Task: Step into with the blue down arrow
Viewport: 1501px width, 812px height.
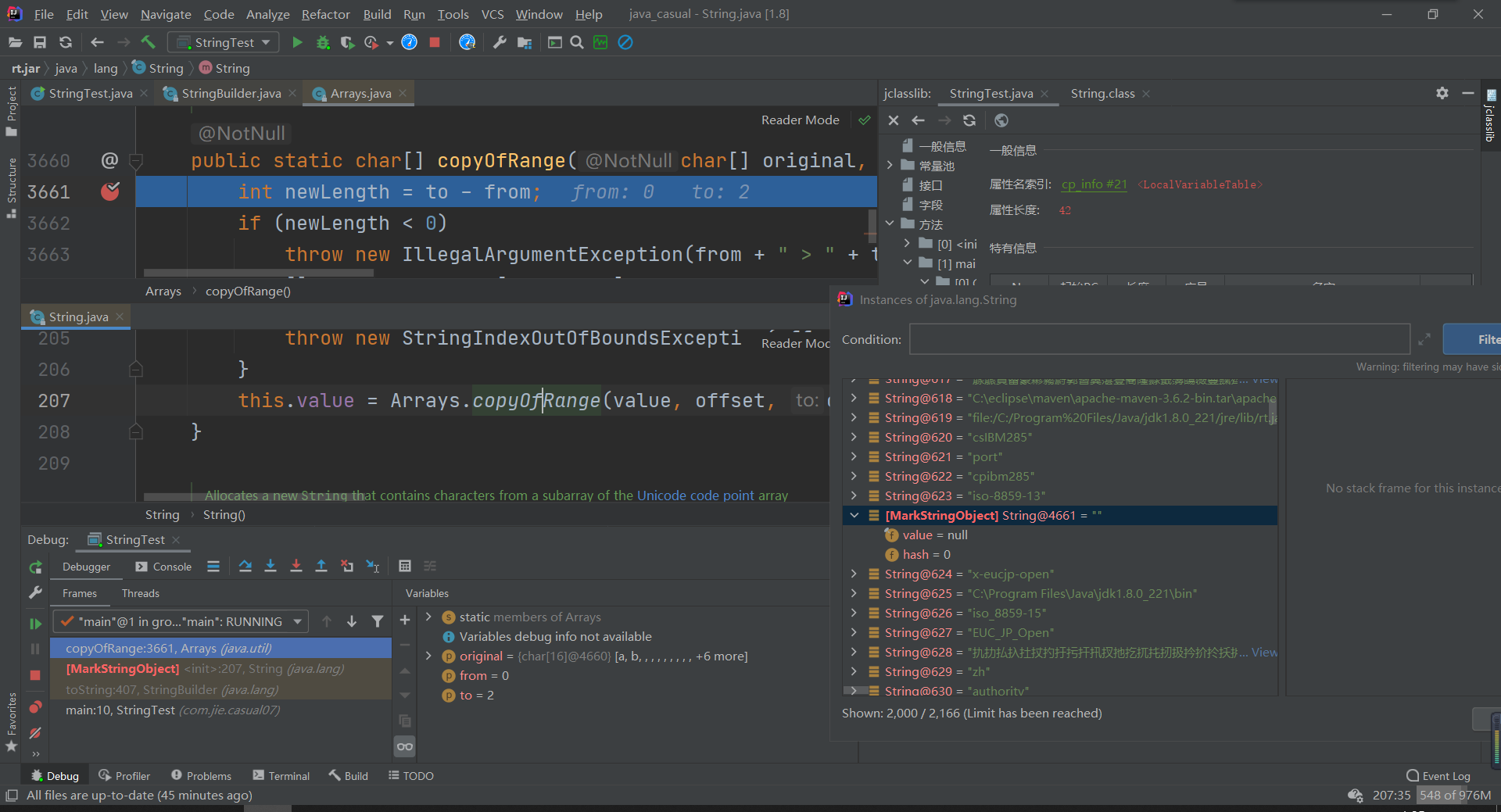Action: tap(270, 566)
